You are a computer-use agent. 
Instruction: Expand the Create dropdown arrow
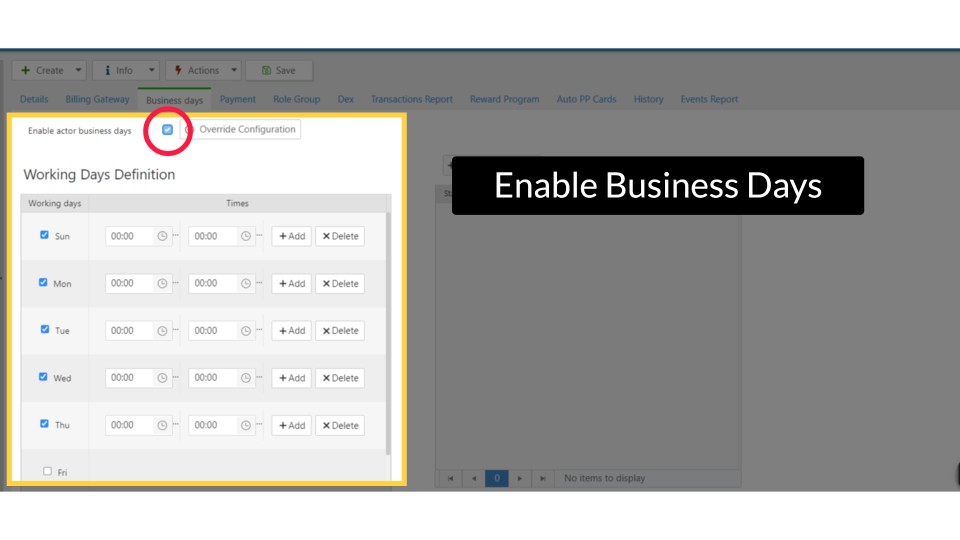(x=79, y=71)
